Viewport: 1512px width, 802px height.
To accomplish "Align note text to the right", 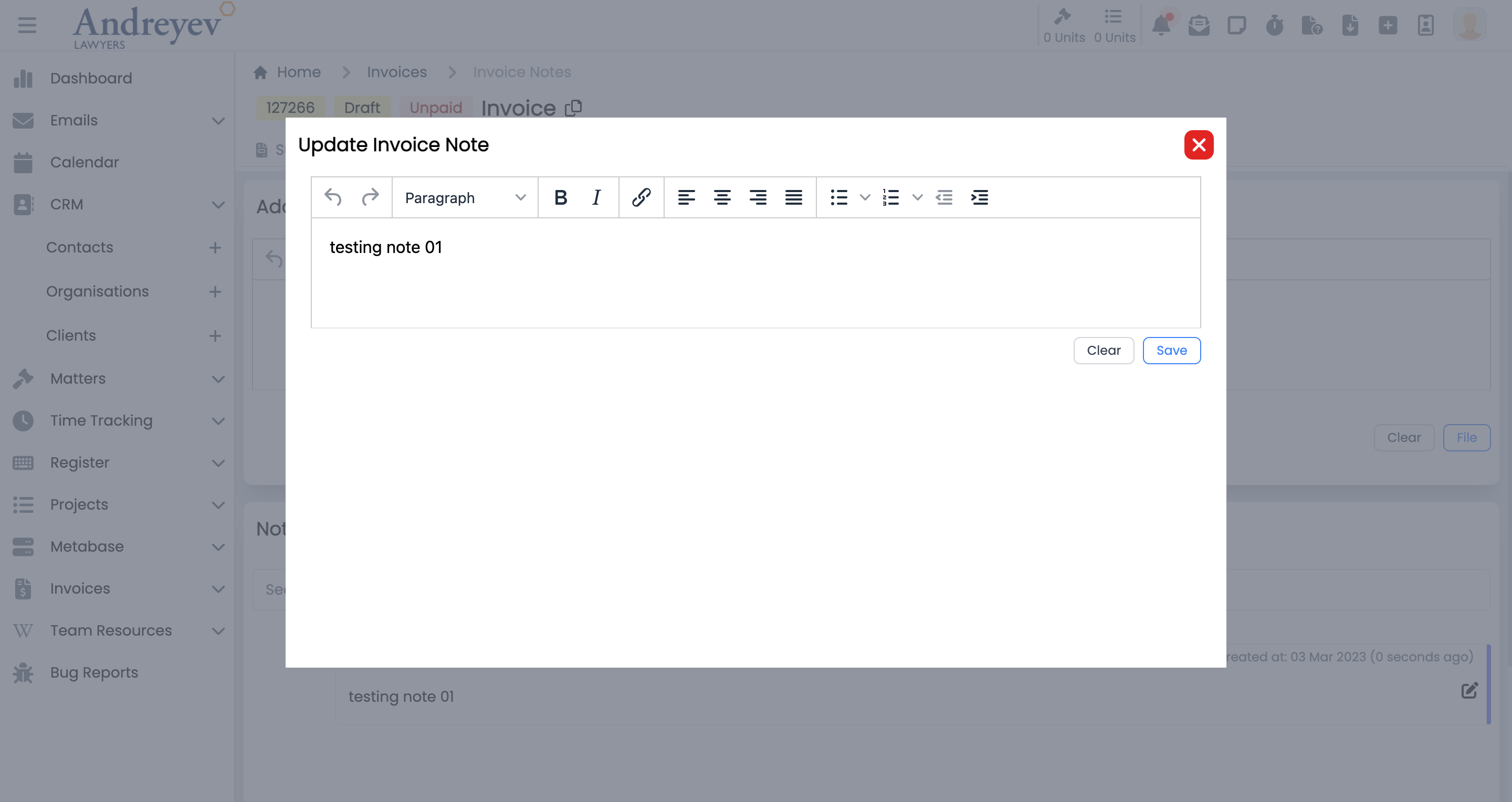I will (758, 198).
